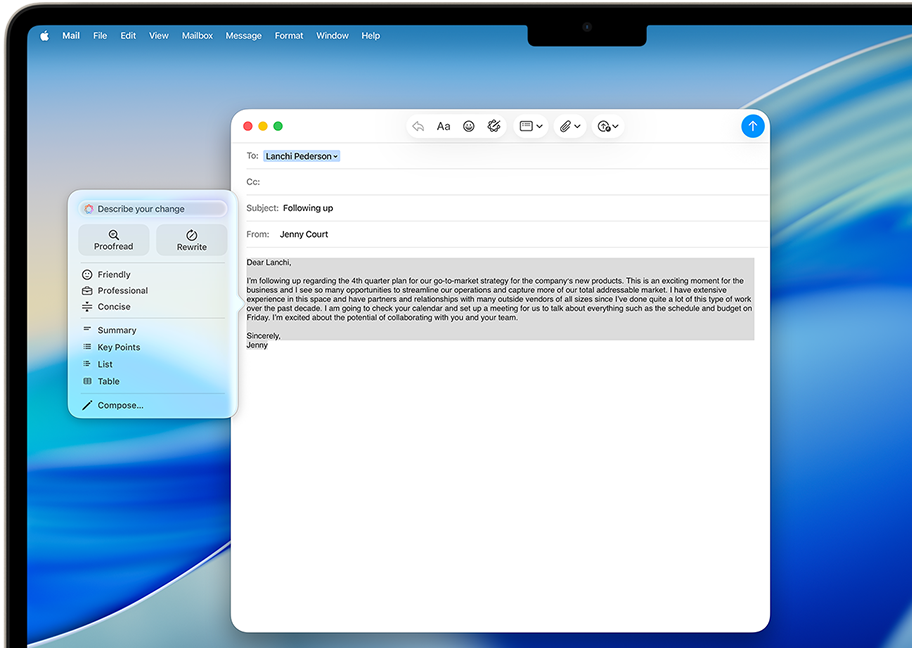The image size is (912, 648).
Task: Click the paperclip attachment icon
Action: (565, 126)
